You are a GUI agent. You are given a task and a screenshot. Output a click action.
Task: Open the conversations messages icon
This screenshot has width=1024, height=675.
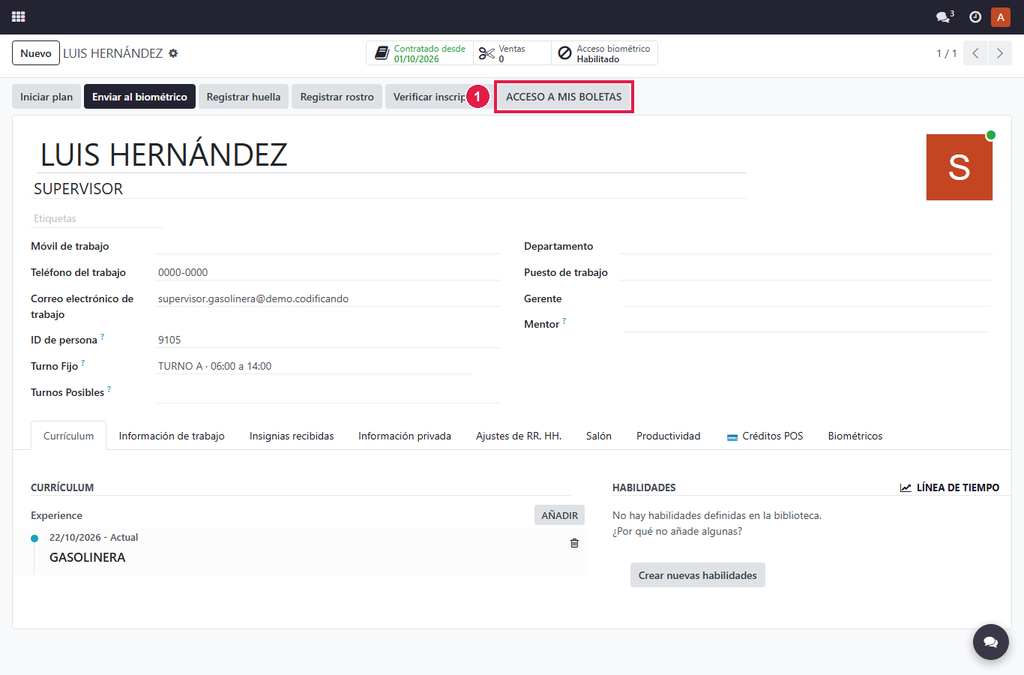944,17
